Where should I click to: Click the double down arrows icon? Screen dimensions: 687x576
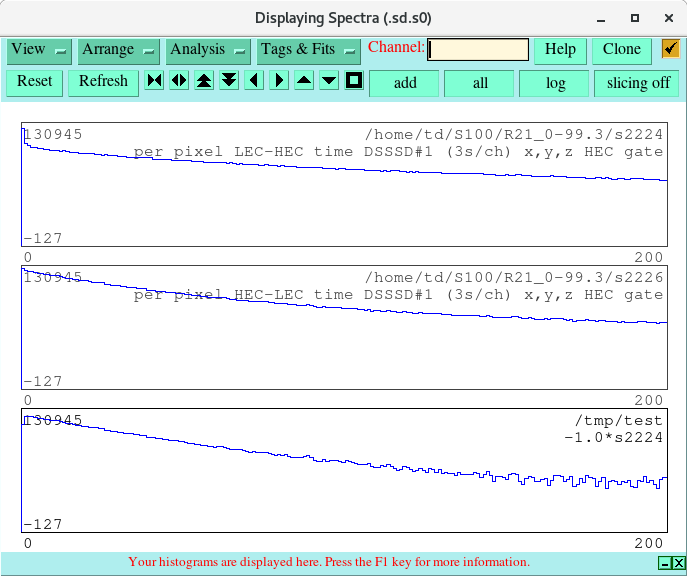click(229, 81)
